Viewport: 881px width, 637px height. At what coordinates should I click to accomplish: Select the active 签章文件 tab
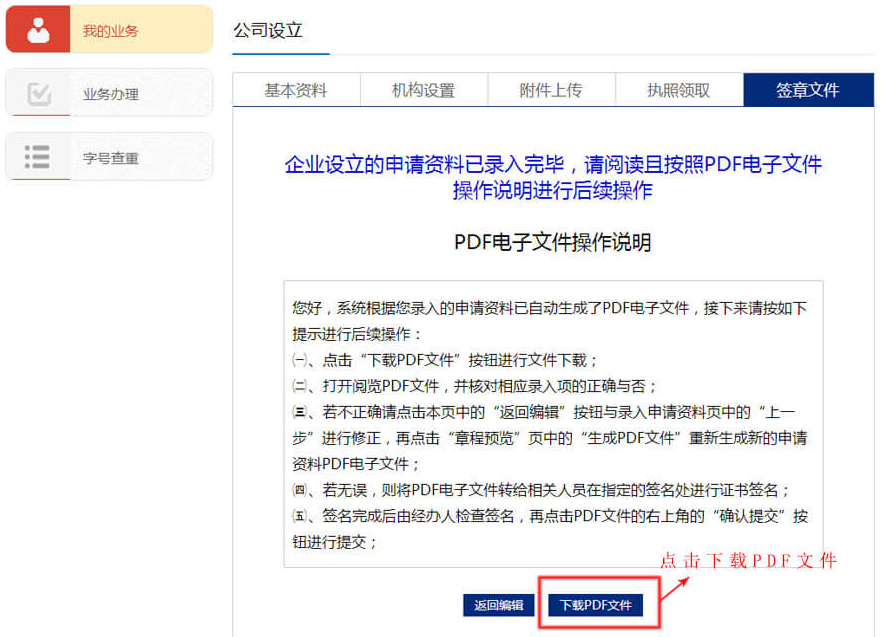click(807, 89)
